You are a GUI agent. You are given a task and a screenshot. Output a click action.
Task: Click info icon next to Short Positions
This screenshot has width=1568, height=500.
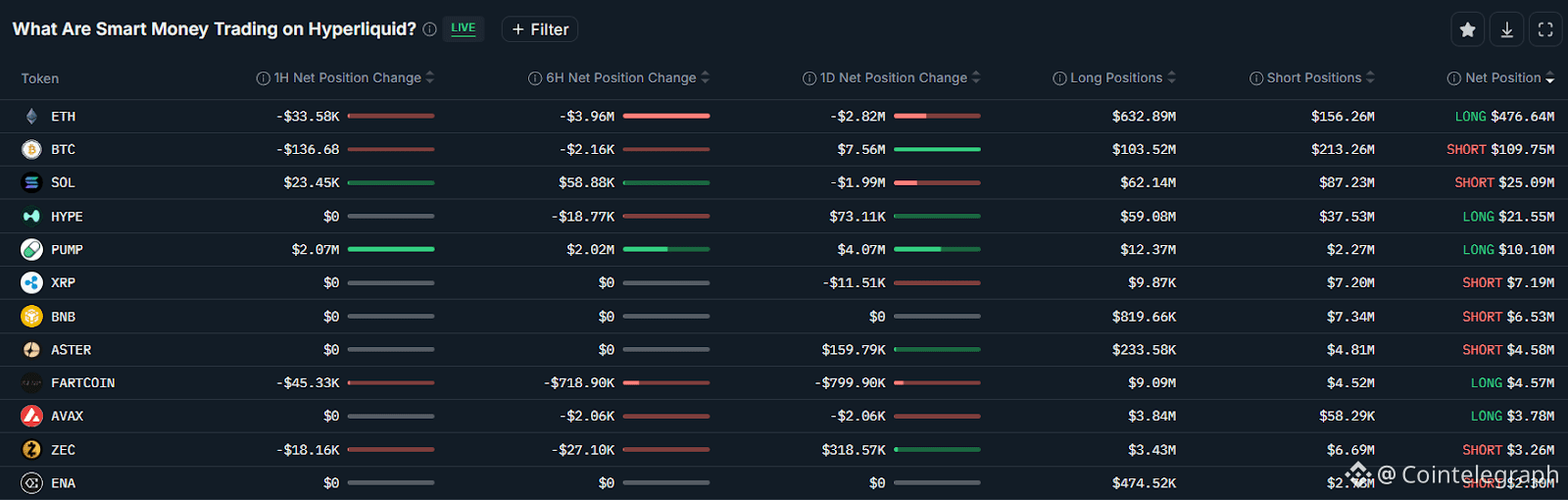pyautogui.click(x=1255, y=78)
